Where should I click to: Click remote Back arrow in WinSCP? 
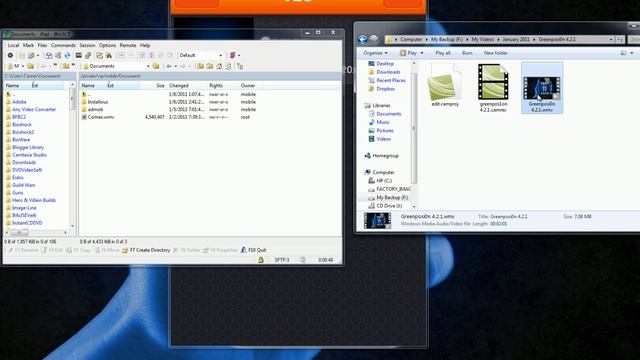point(169,66)
